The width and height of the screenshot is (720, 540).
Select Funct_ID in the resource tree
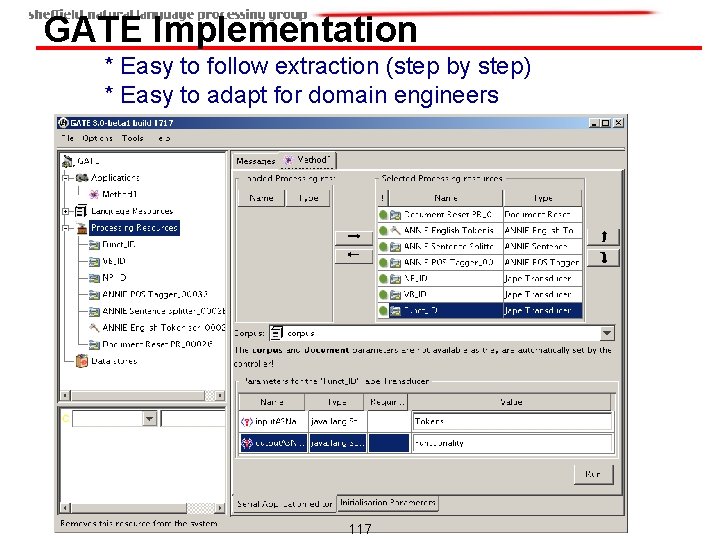click(118, 244)
